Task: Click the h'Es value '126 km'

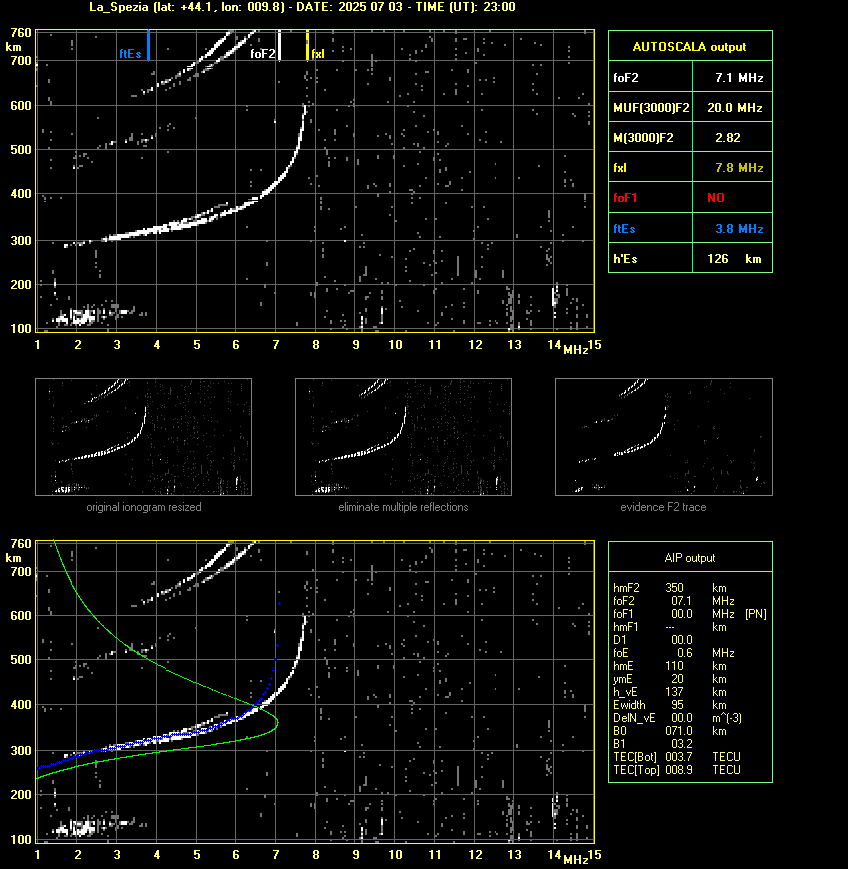Action: pos(732,258)
